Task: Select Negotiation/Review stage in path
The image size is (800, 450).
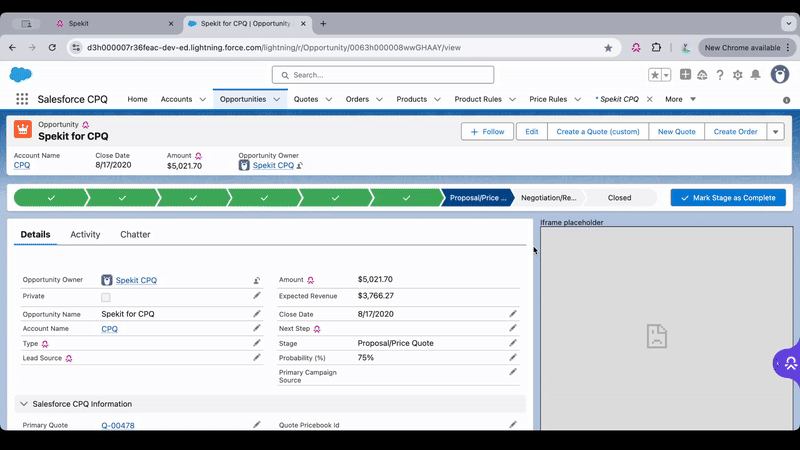Action: pyautogui.click(x=548, y=197)
